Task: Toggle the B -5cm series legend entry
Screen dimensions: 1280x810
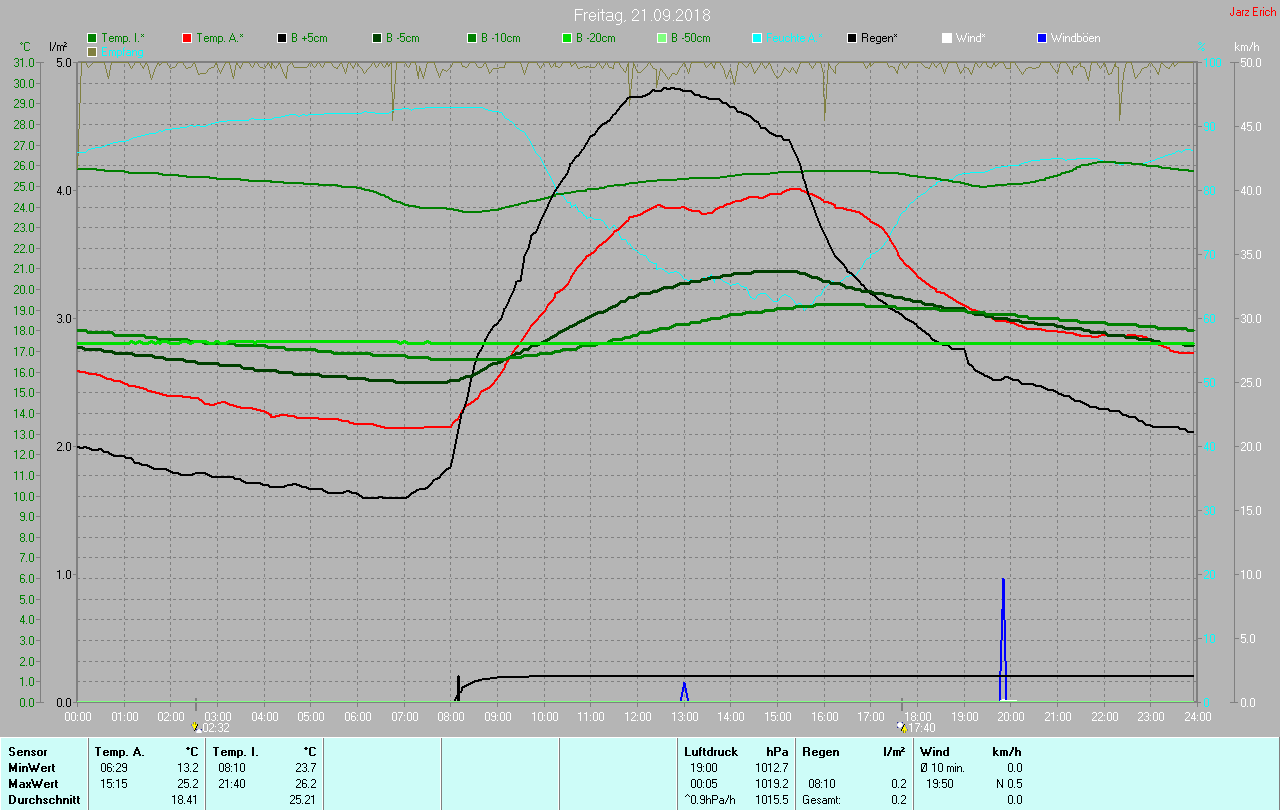Action: 398,38
